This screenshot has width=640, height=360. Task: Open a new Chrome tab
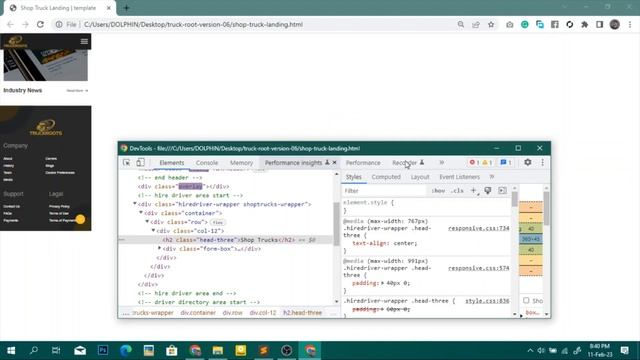(x=127, y=8)
